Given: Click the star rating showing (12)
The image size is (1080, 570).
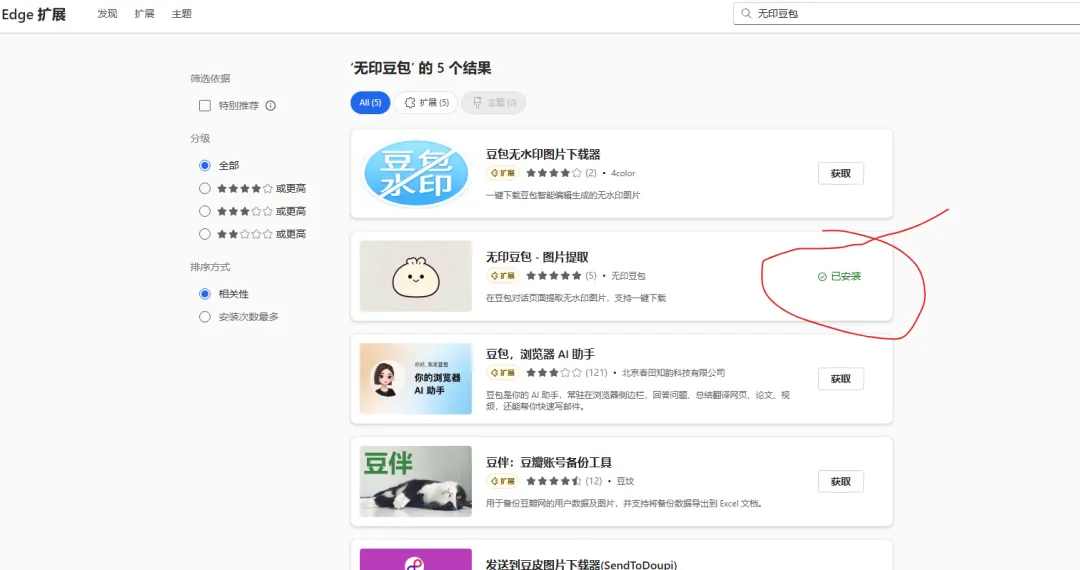Looking at the screenshot, I should pyautogui.click(x=554, y=481).
